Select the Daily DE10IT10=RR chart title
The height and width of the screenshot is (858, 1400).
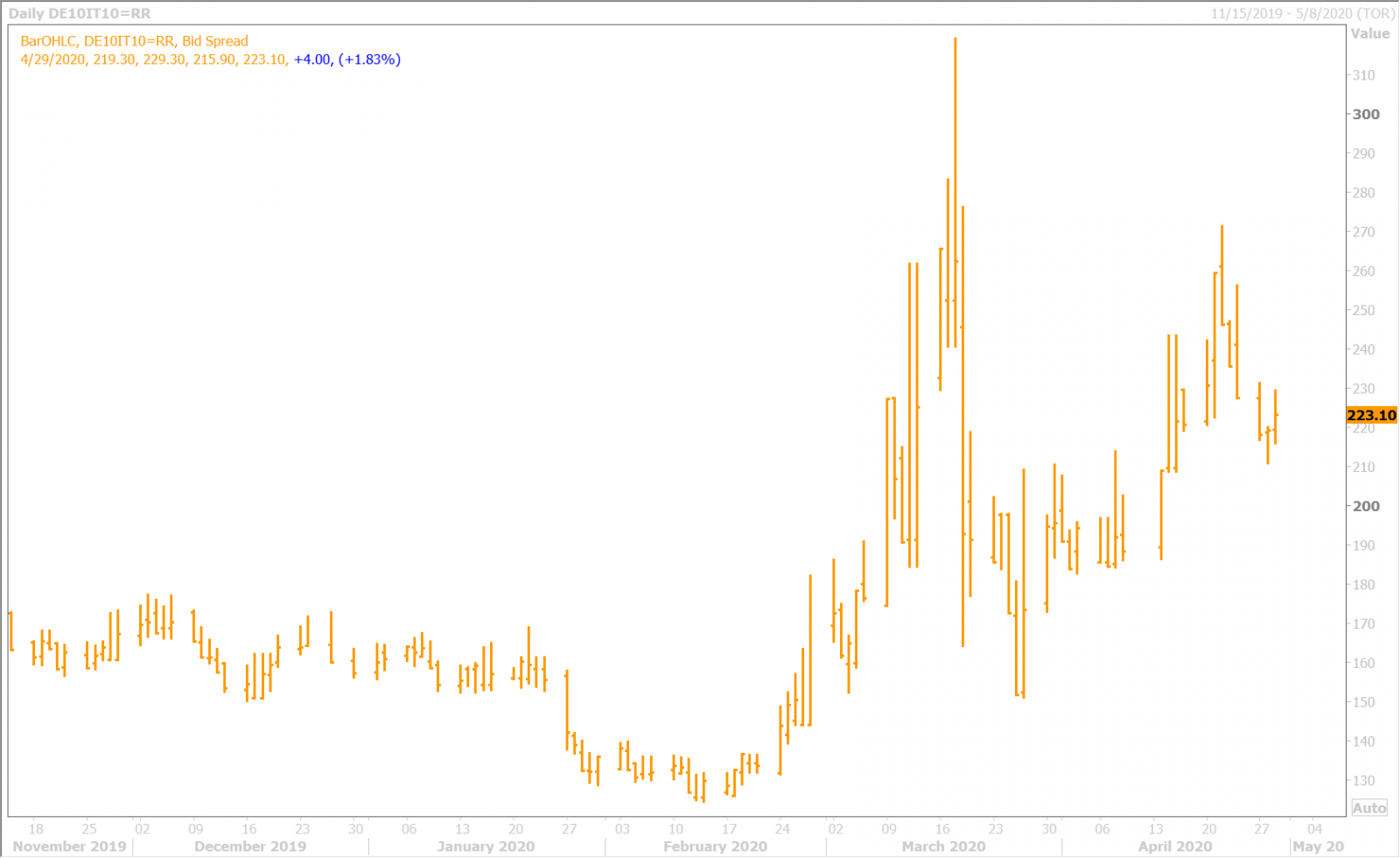(x=80, y=13)
